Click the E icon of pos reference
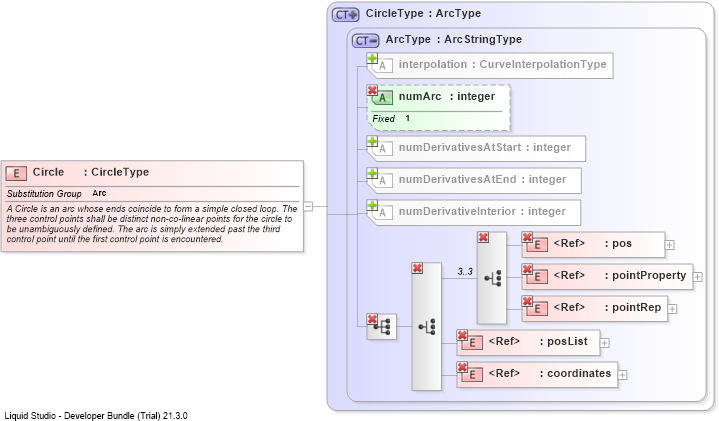719x421 pixels. click(537, 245)
